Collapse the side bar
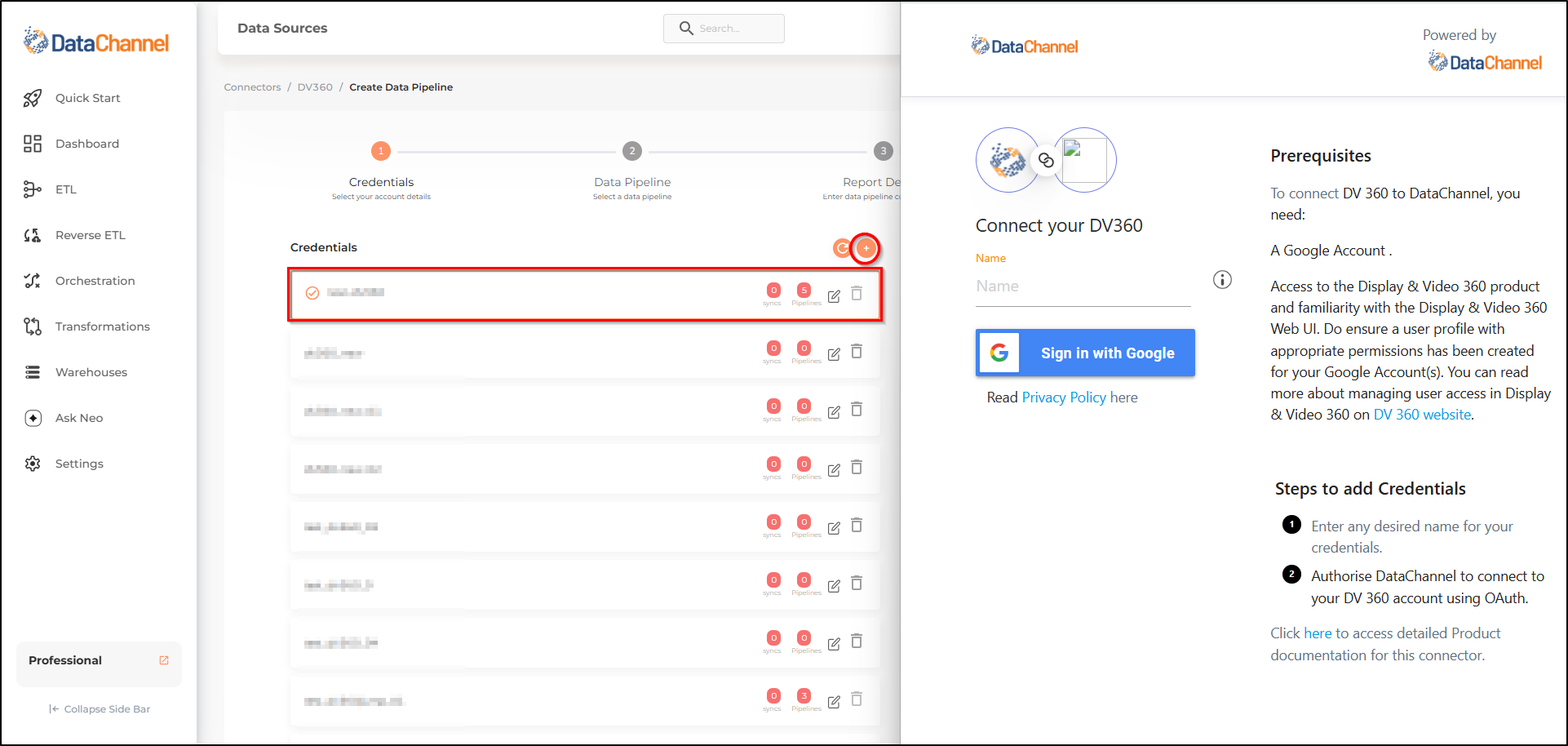1568x746 pixels. [x=100, y=709]
